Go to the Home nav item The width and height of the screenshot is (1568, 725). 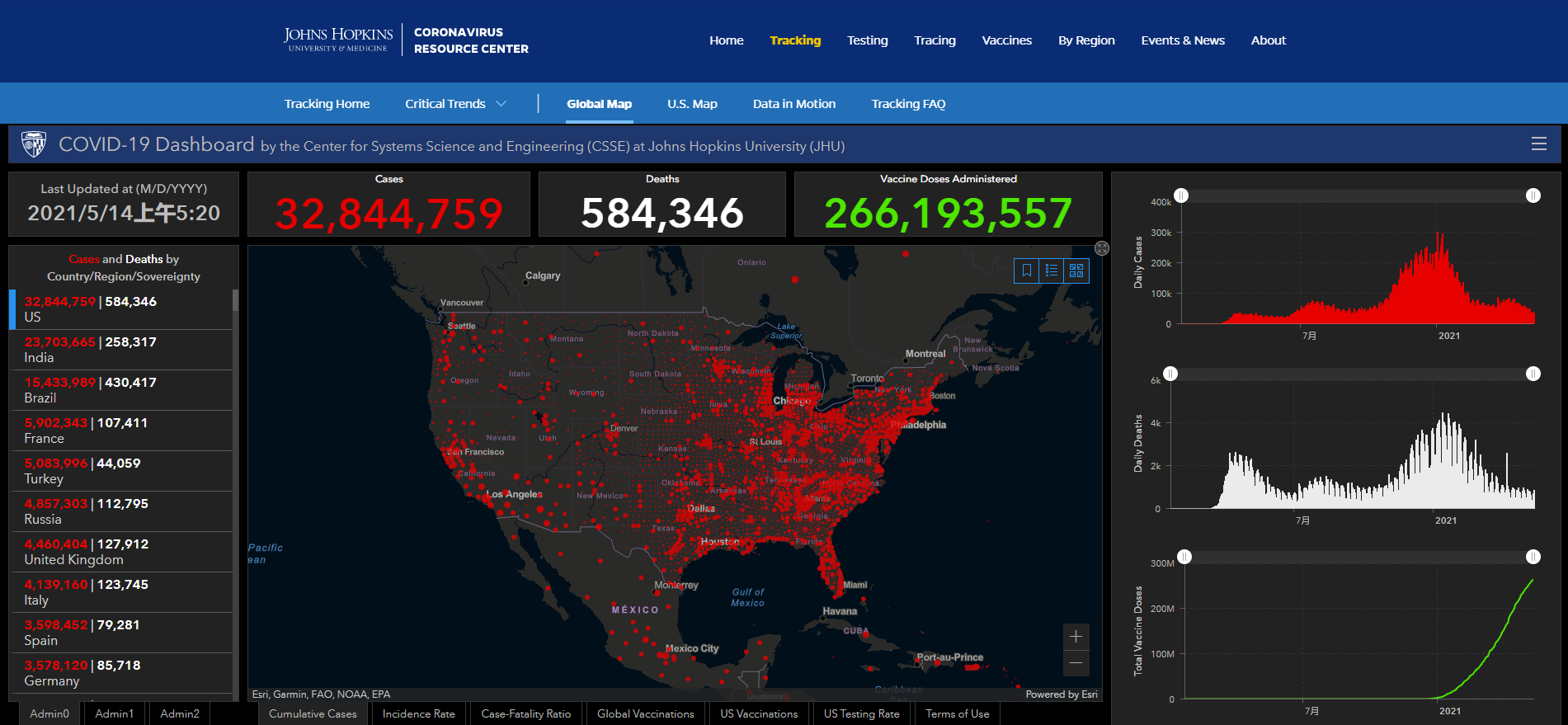click(x=727, y=40)
